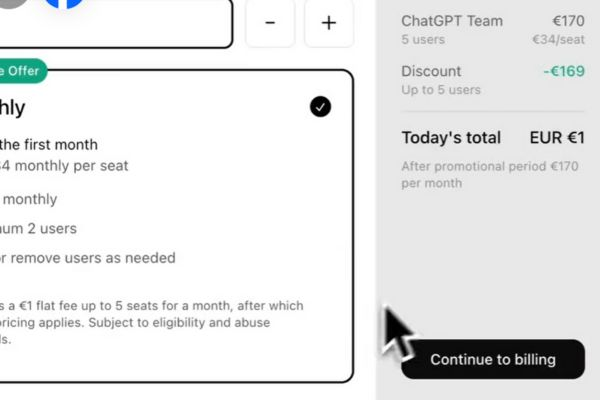Select the monthly plan card heading
Image resolution: width=600 pixels, height=400 pixels.
pos(13,108)
